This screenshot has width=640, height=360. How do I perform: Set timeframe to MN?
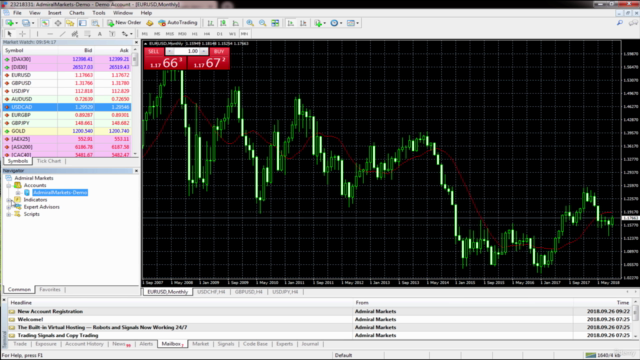244,34
